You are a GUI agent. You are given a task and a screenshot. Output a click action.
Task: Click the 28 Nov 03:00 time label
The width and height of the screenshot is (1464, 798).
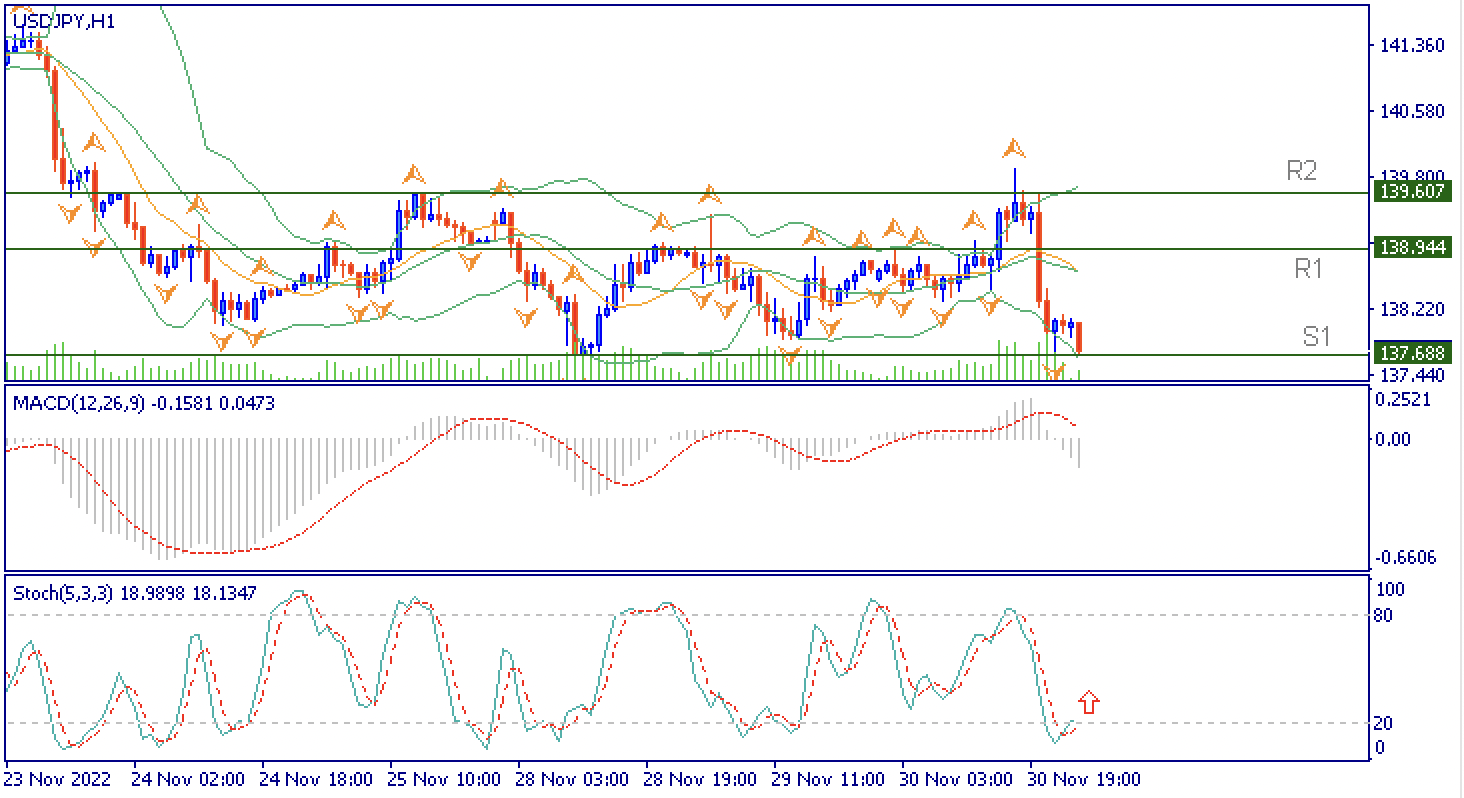point(572,778)
